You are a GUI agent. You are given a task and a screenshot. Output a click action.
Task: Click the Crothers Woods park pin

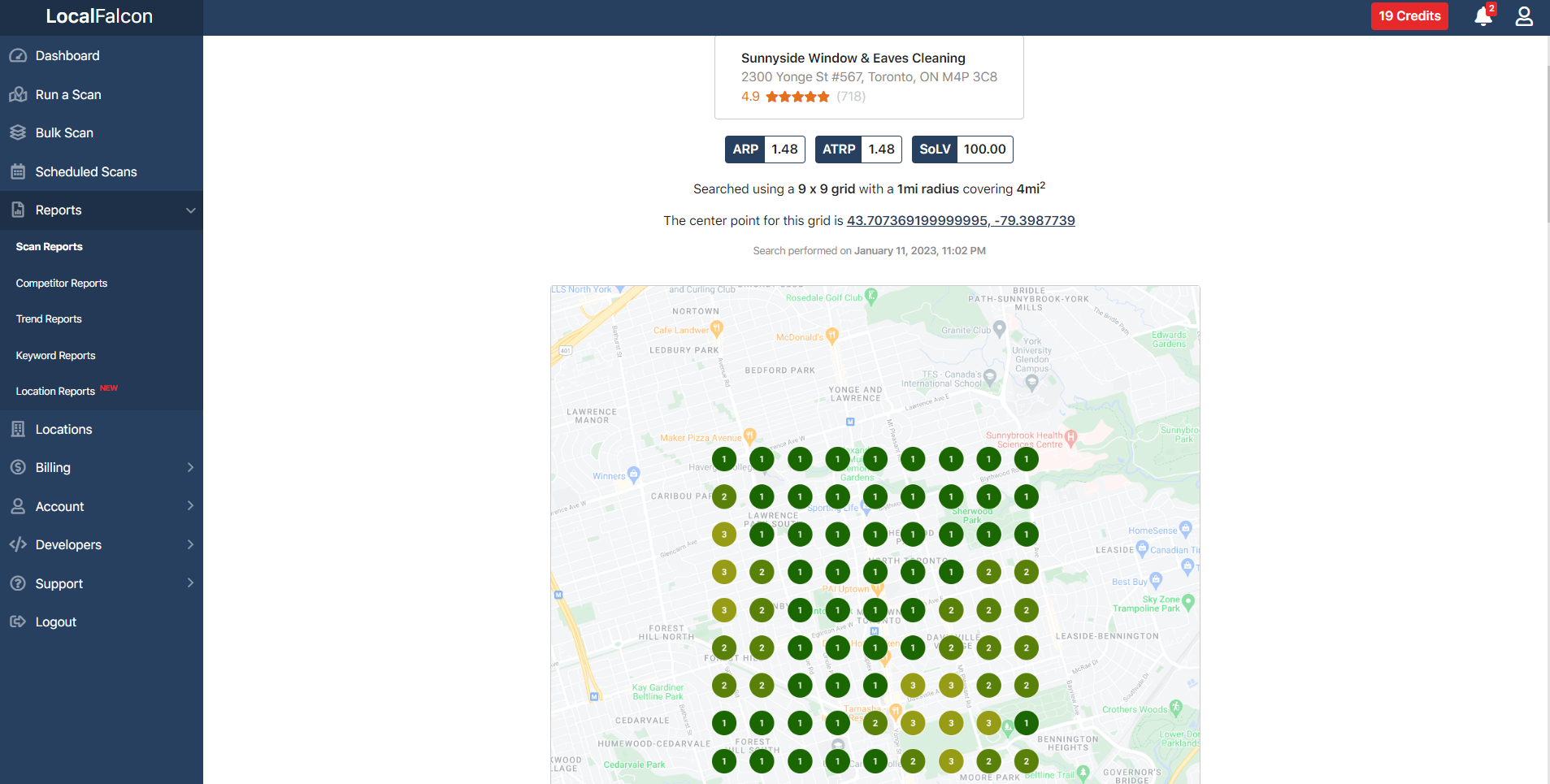click(x=1175, y=708)
